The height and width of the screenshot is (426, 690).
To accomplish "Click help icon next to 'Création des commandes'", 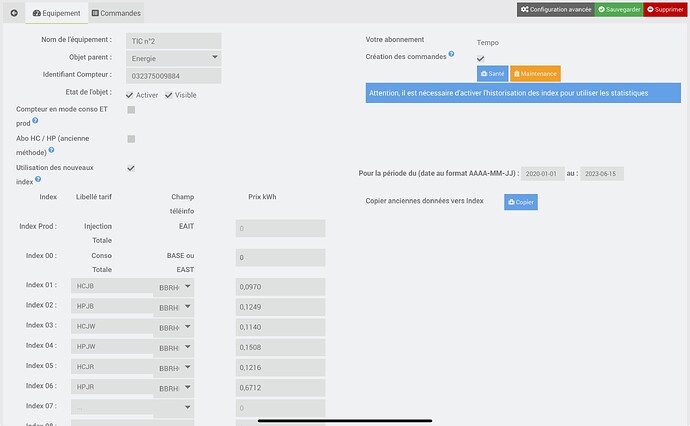I will point(451,55).
